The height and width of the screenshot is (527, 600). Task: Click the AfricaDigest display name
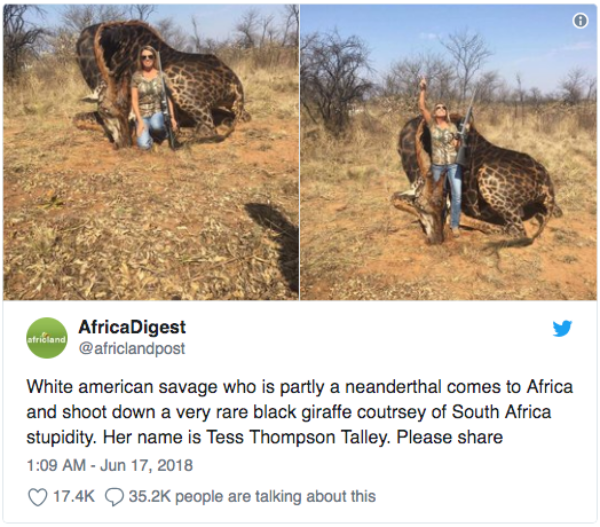132,327
